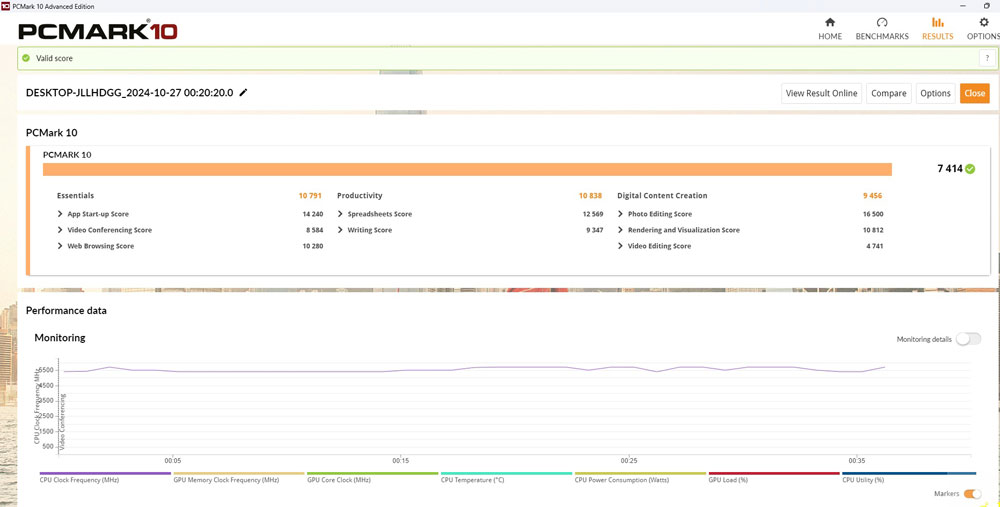Click View Result Online button
This screenshot has width=1000, height=507.
[821, 93]
